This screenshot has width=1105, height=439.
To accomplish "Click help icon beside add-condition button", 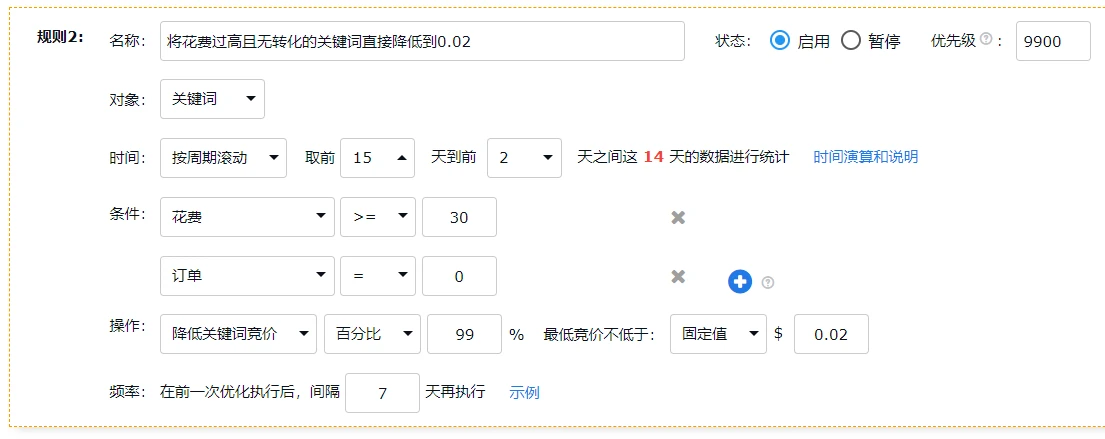I will (768, 283).
